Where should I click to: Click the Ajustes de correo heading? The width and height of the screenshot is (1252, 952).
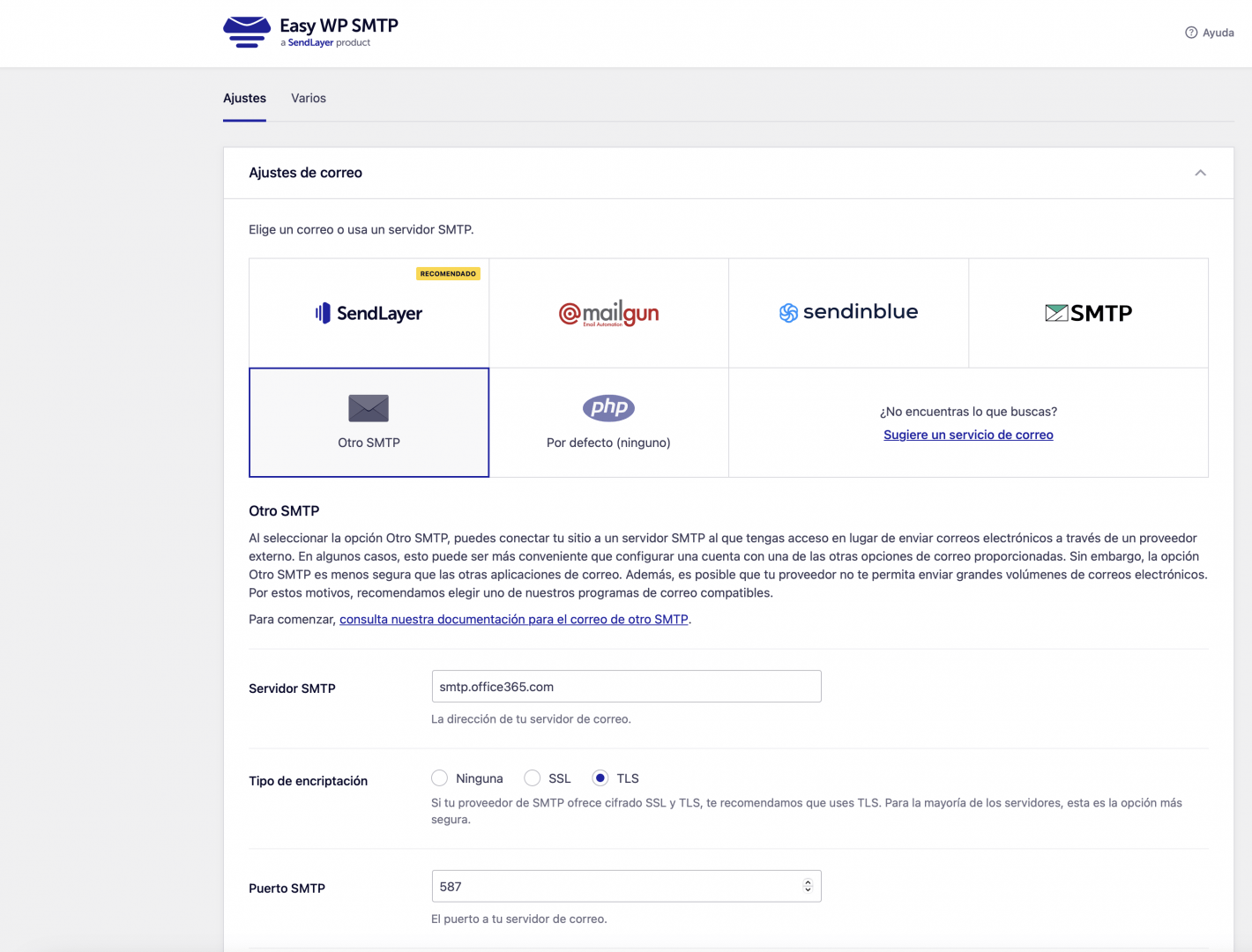[305, 173]
